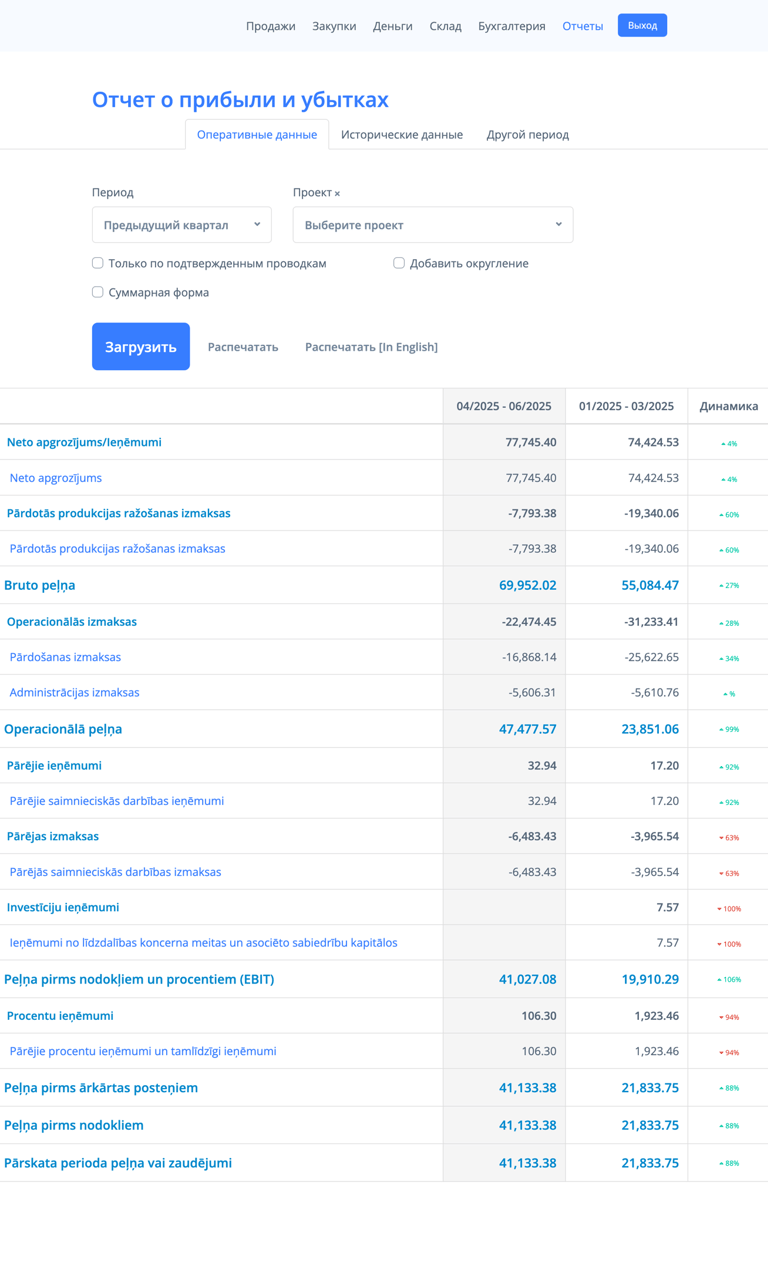Click the 34% up arrow for Pārdošanas izmaksas

click(x=728, y=658)
